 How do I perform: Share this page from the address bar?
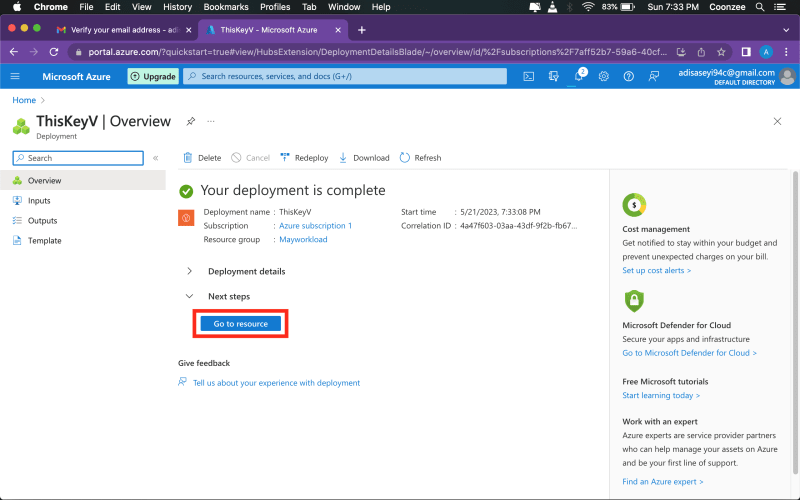701,52
